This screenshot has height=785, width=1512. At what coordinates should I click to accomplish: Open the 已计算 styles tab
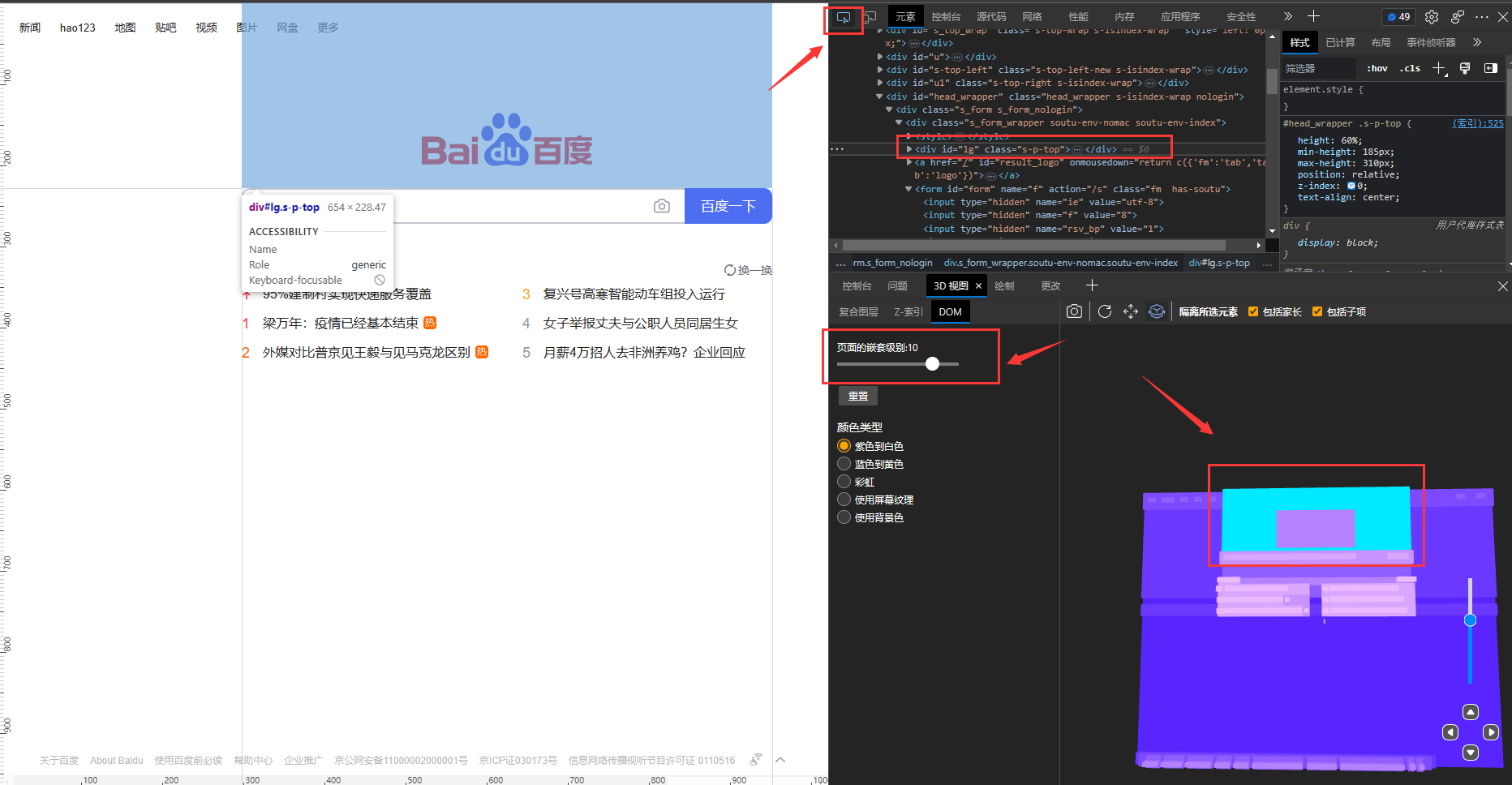pos(1340,43)
